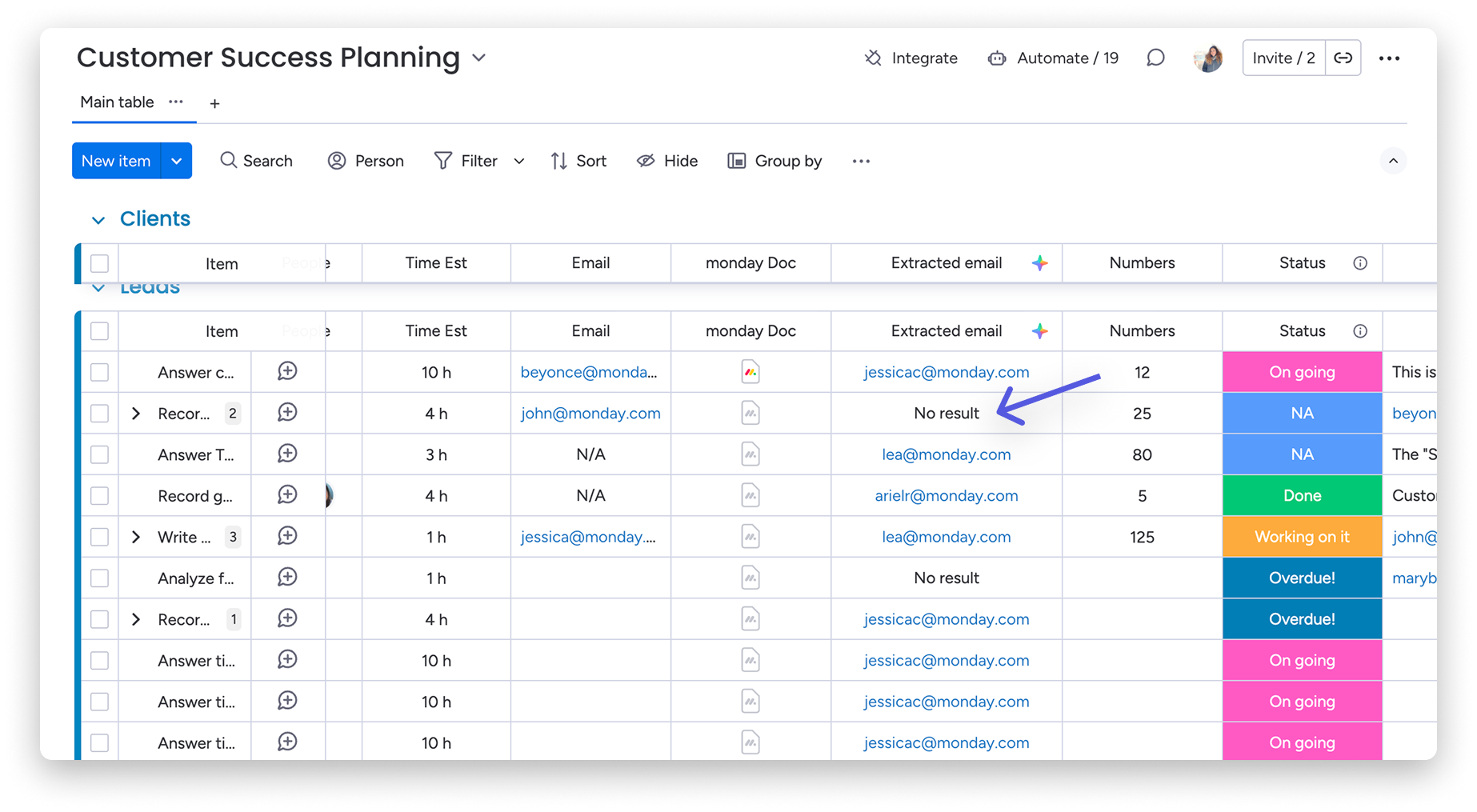Open toolbar overflow three-dot menu
The width and height of the screenshot is (1477, 812).
click(x=861, y=161)
